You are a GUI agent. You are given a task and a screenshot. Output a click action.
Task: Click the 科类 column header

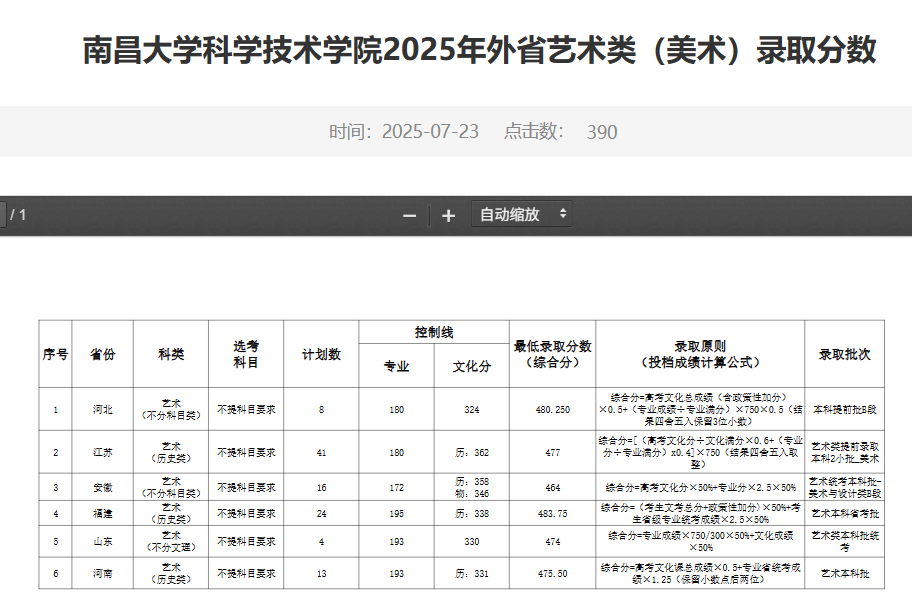171,354
